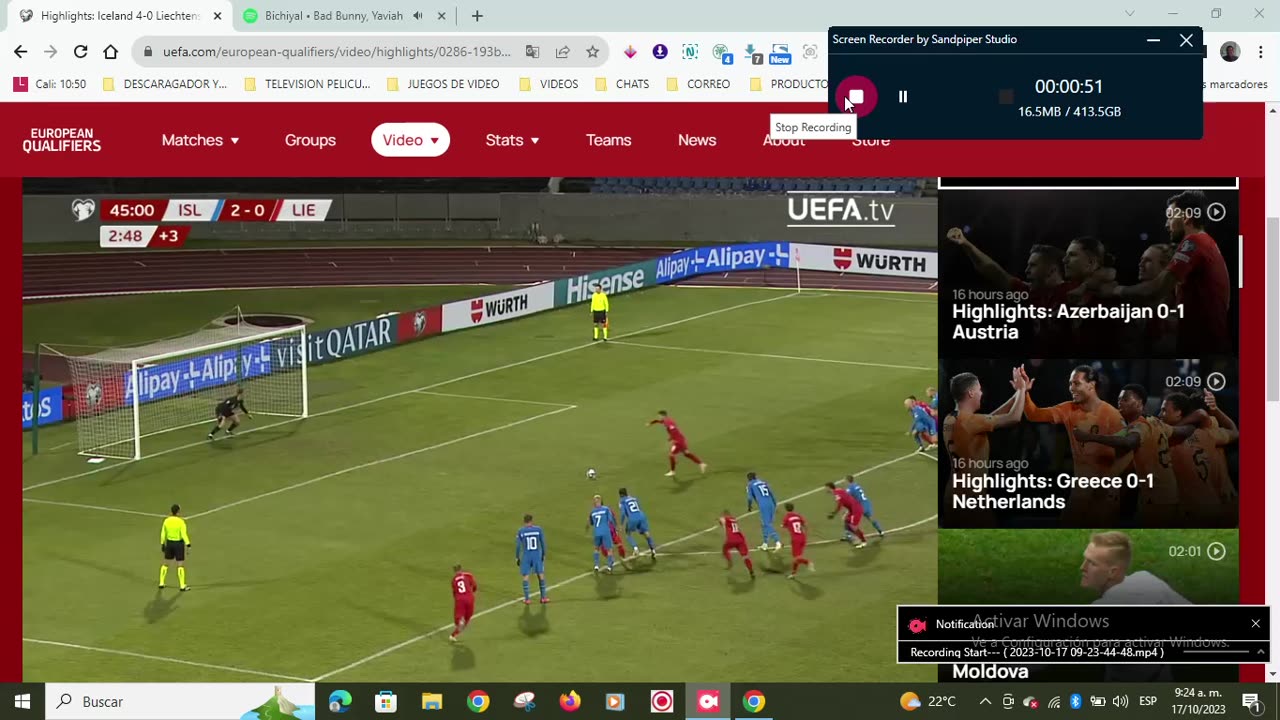Click the screenshot capture extension icon
1280x720 pixels.
point(810,52)
